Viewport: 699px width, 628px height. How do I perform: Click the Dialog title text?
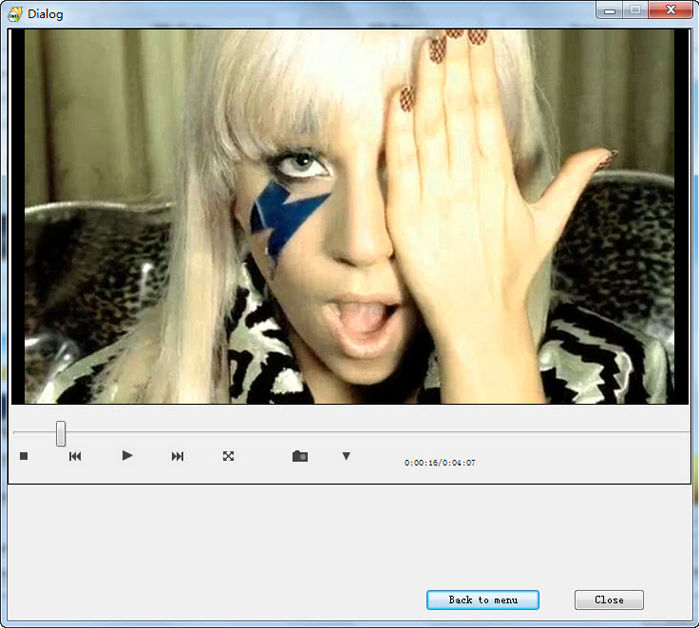46,12
